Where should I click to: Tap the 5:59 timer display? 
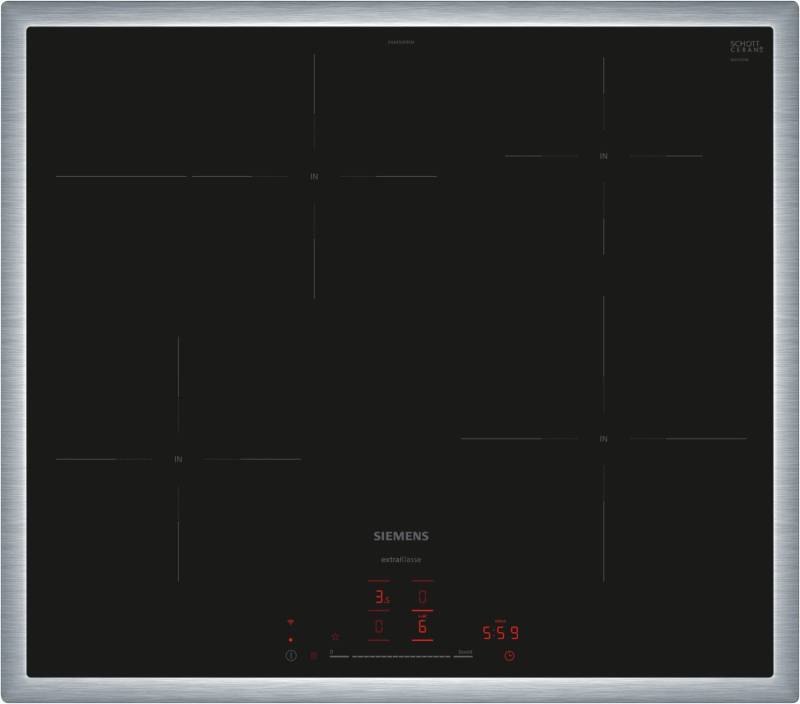point(501,633)
